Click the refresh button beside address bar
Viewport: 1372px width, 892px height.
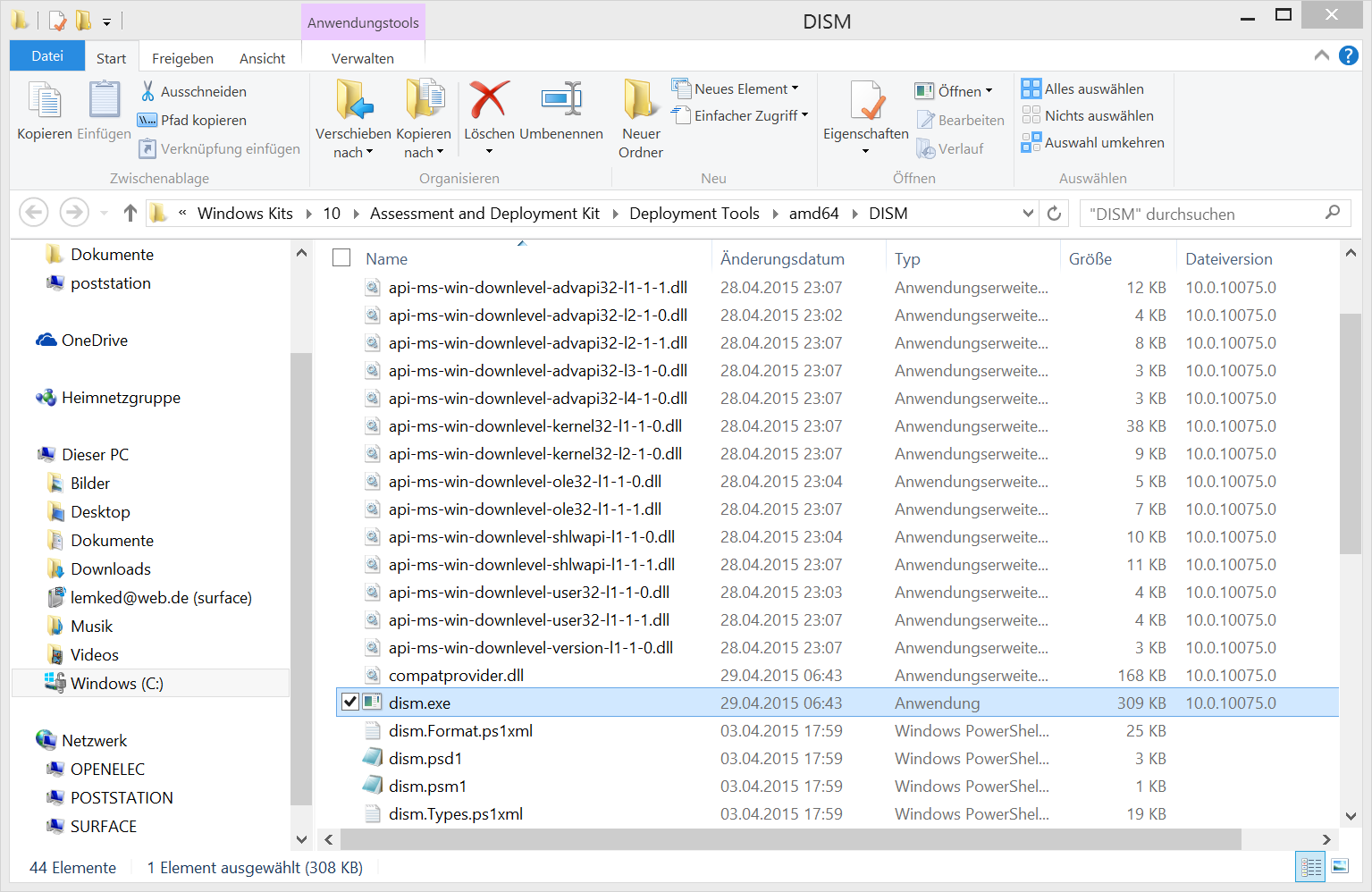[1054, 214]
